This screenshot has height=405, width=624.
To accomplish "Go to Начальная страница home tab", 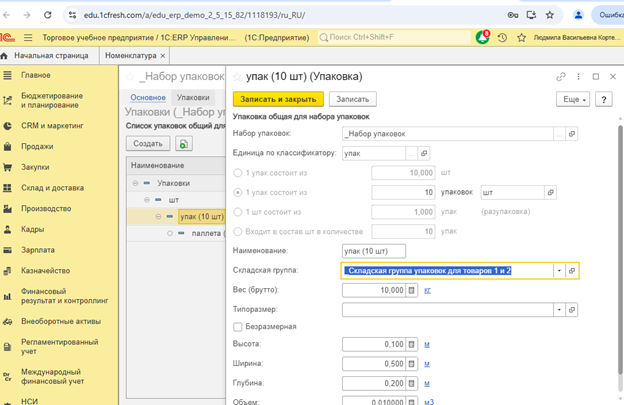I will click(x=49, y=56).
